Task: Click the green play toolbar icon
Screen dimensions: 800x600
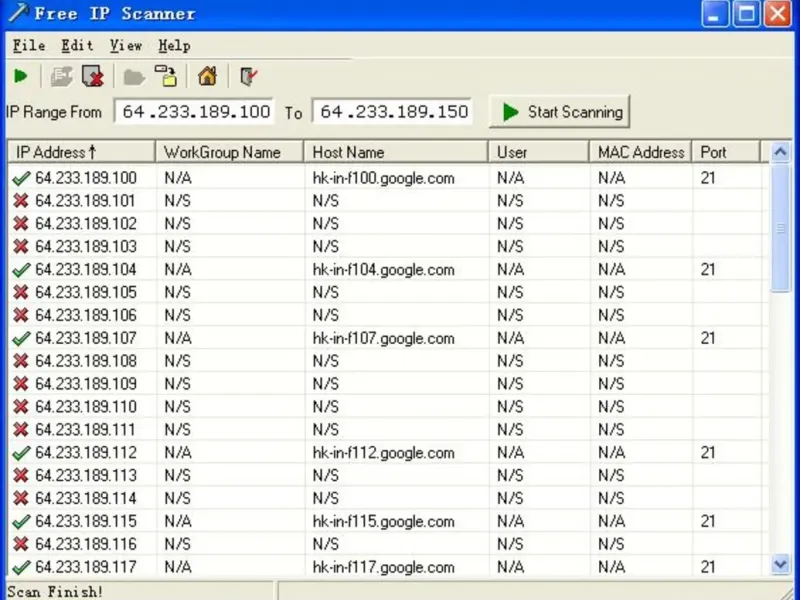Action: [x=20, y=77]
